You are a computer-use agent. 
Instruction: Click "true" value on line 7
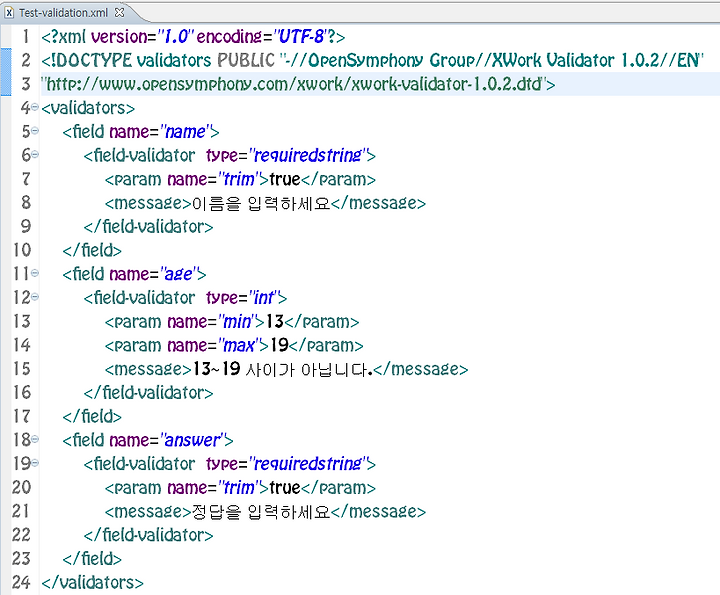tap(285, 179)
